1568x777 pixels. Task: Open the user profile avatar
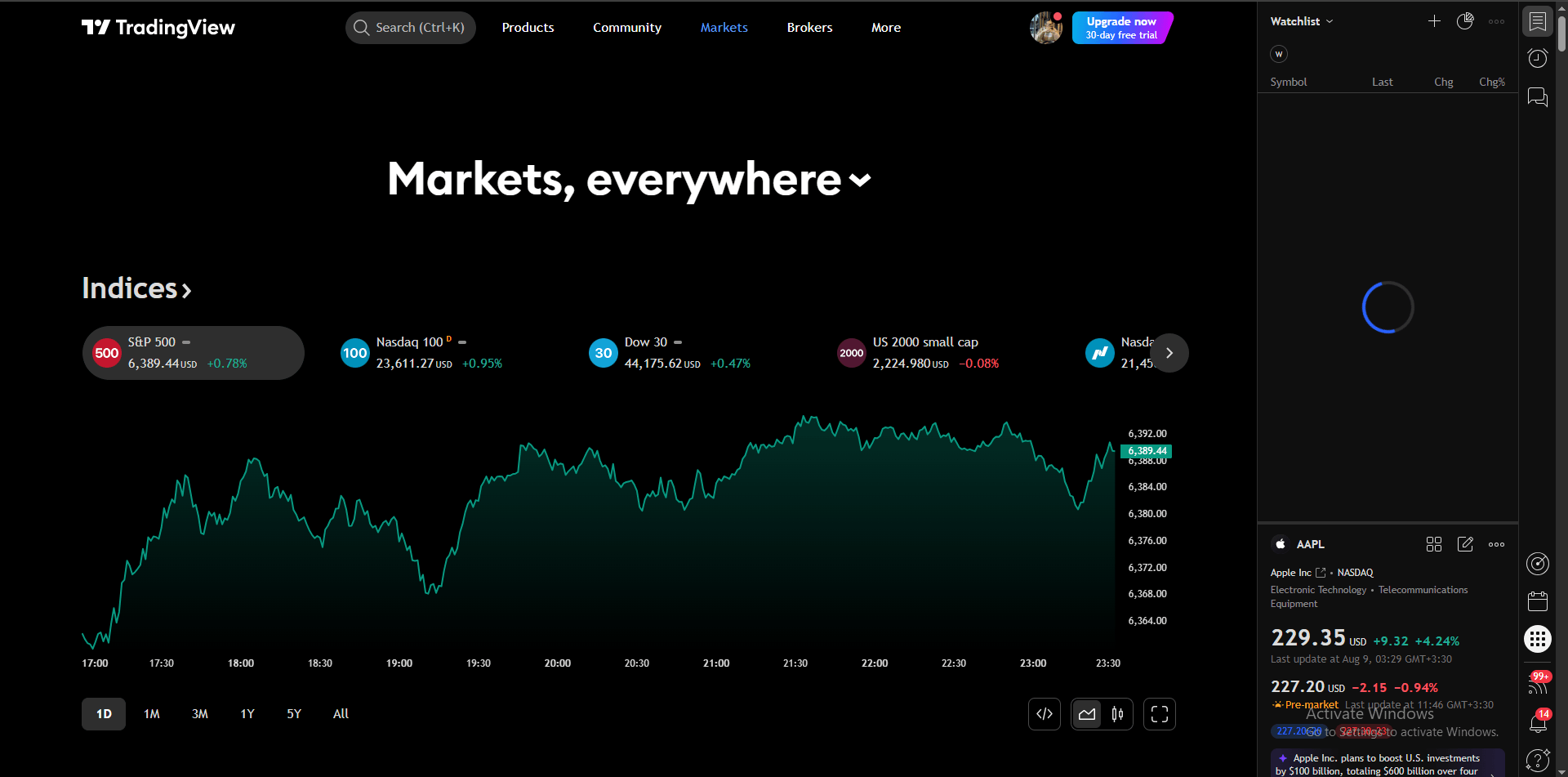click(x=1045, y=28)
